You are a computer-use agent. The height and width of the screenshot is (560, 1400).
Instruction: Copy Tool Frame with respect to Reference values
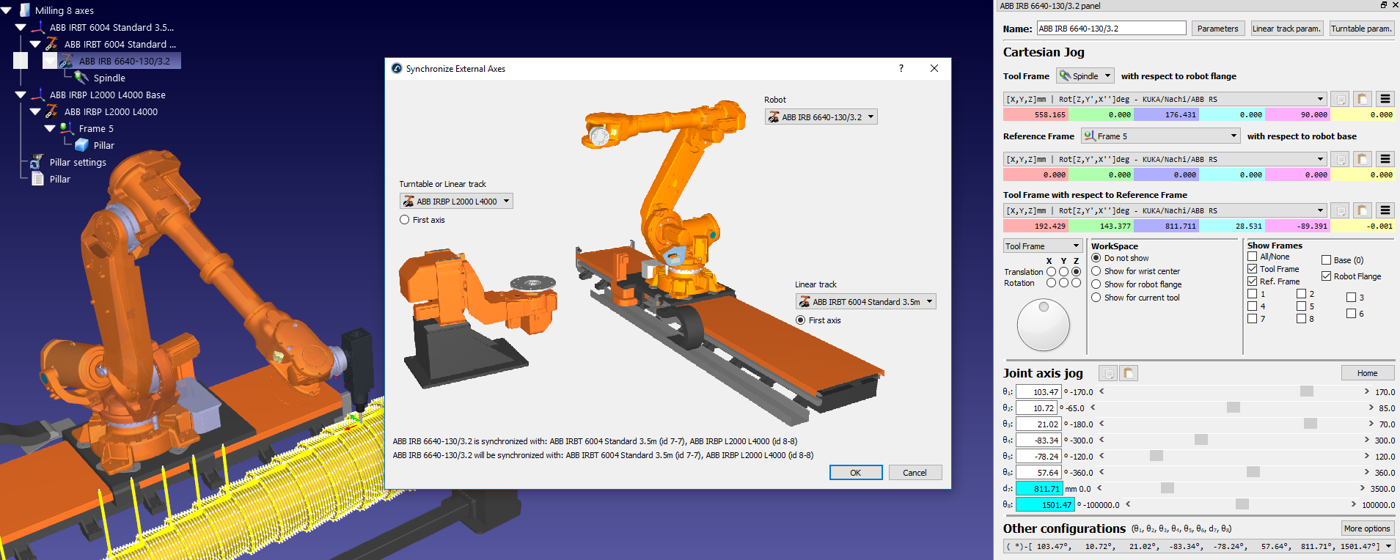point(1340,211)
